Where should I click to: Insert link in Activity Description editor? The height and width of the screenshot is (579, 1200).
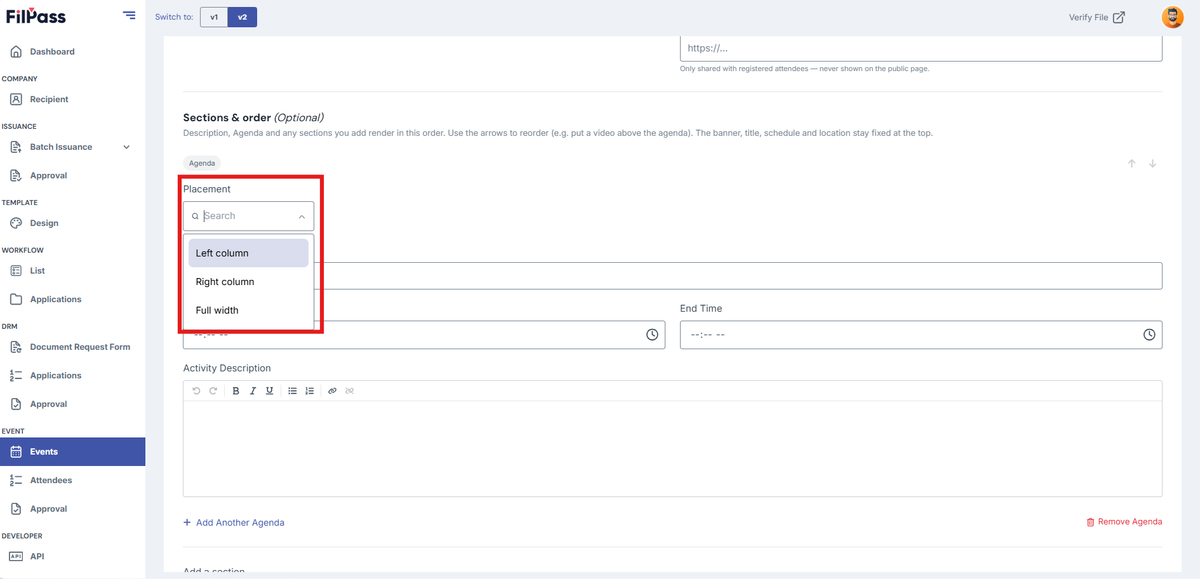[x=333, y=391]
